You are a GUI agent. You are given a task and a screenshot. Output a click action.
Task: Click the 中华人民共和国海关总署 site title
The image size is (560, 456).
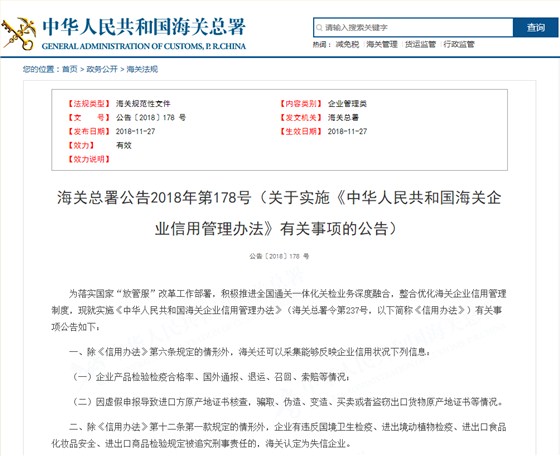[144, 27]
